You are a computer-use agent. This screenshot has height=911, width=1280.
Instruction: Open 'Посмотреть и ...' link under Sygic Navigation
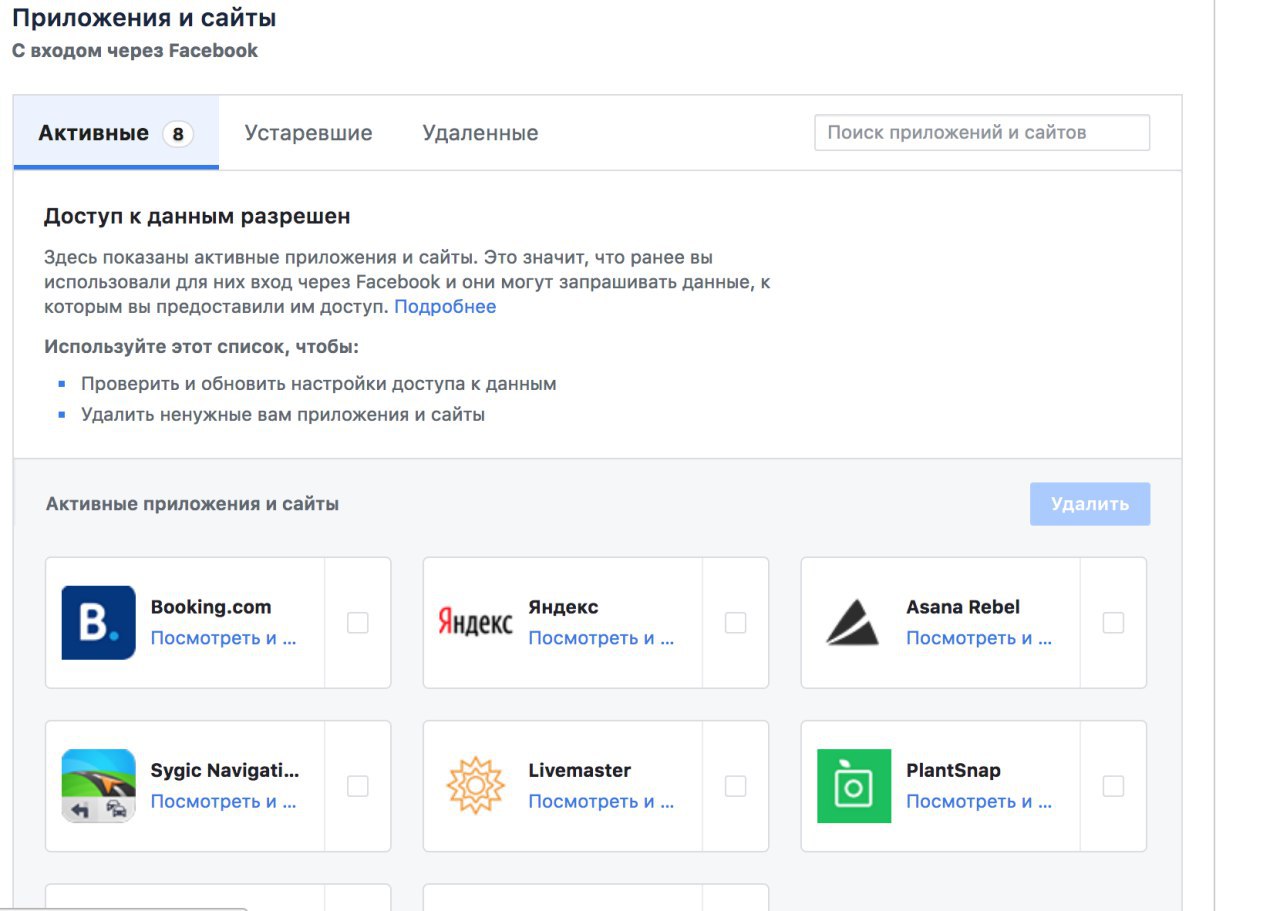(224, 801)
